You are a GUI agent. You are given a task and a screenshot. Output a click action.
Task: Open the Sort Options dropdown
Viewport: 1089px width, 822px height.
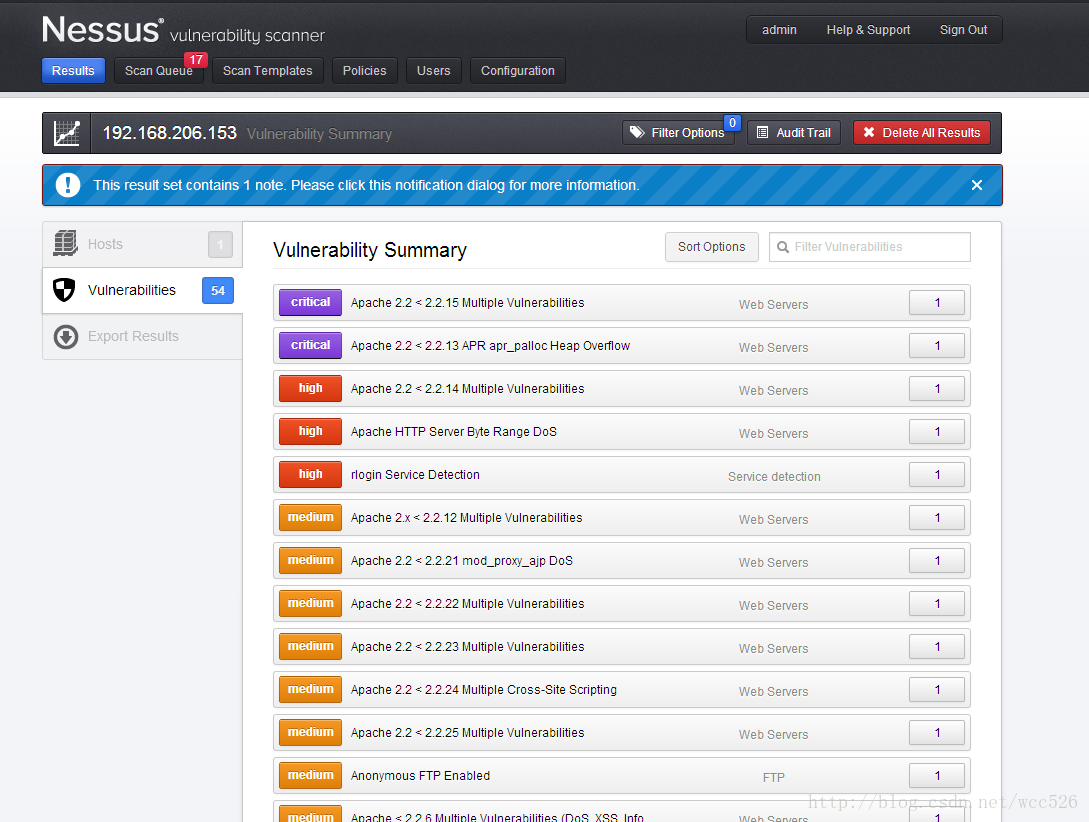pyautogui.click(x=711, y=247)
